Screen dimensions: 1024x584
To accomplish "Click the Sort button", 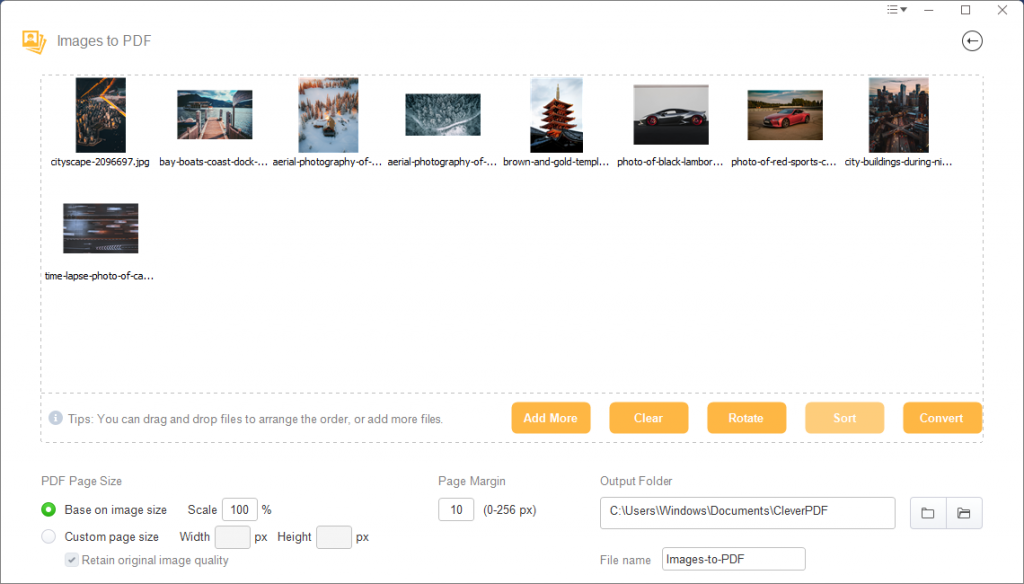I will coord(844,418).
